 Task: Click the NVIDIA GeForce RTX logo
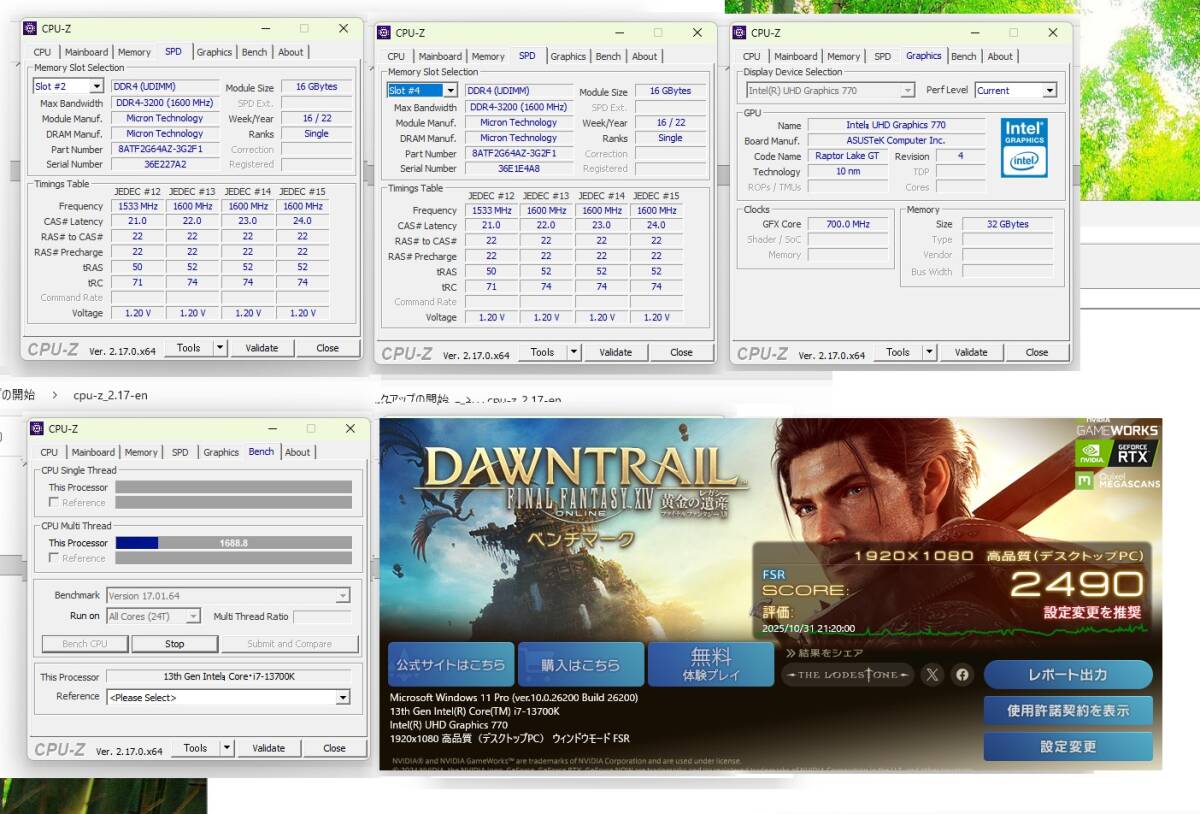point(1116,453)
